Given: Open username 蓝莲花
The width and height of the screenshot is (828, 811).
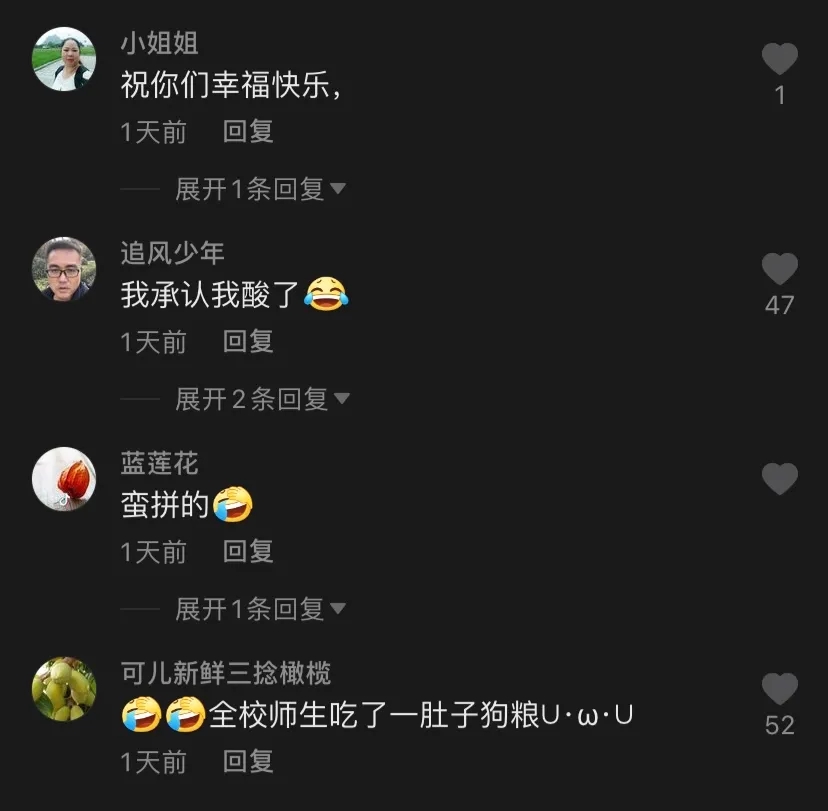Looking at the screenshot, I should click(x=159, y=463).
